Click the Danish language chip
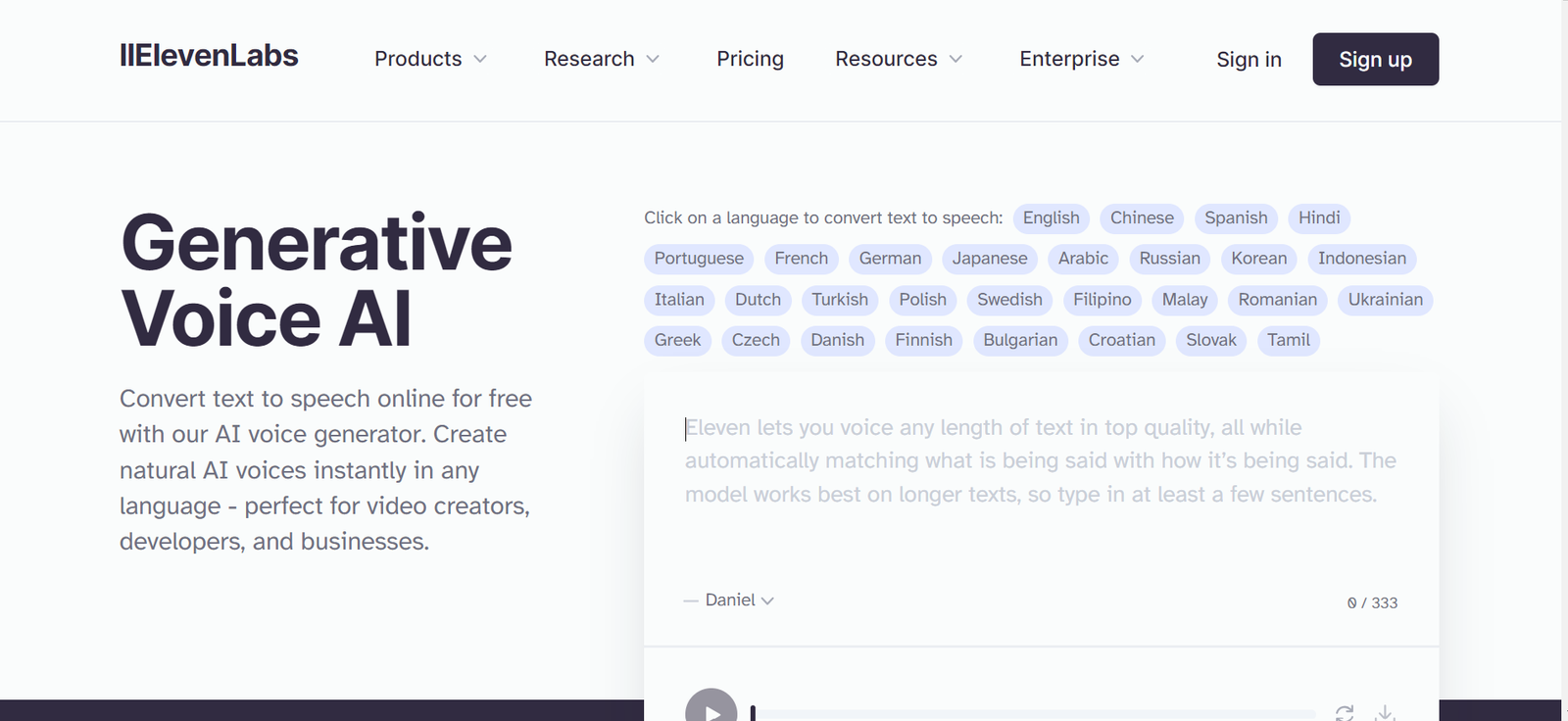Image resolution: width=1568 pixels, height=721 pixels. coord(837,340)
